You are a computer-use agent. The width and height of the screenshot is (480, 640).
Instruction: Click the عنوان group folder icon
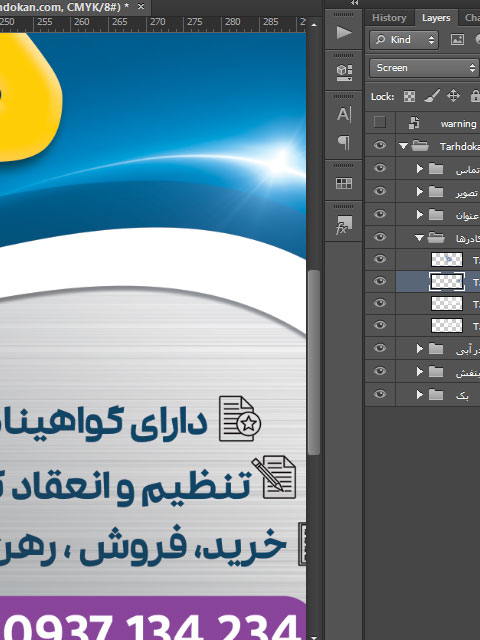[436, 214]
